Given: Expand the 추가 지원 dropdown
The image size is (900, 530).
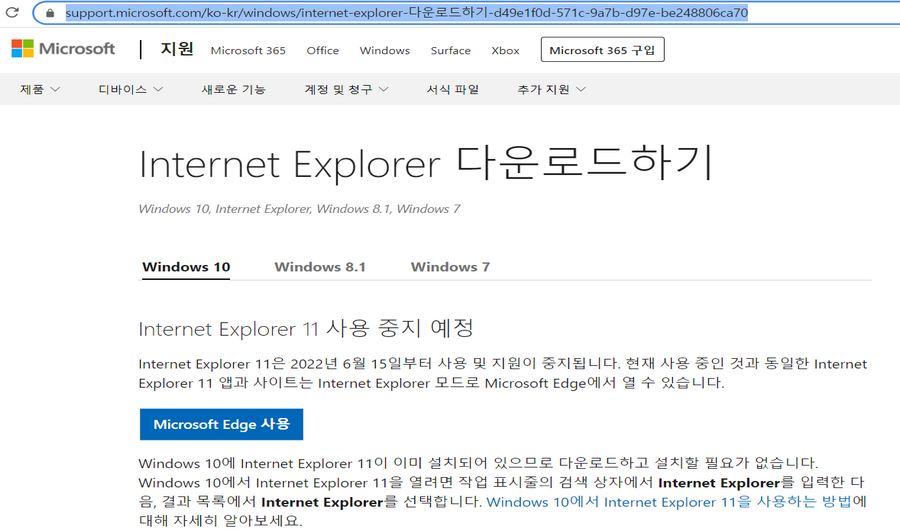Looking at the screenshot, I should (552, 89).
